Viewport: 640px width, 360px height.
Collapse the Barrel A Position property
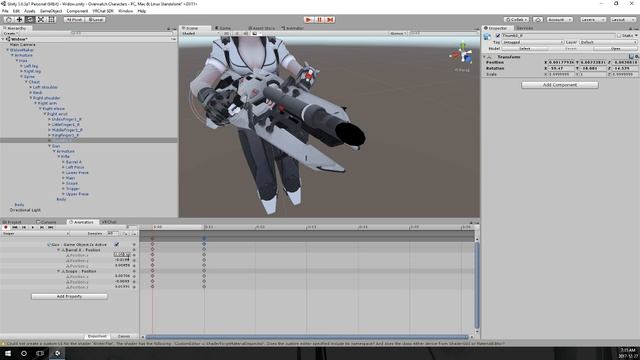[x=58, y=250]
